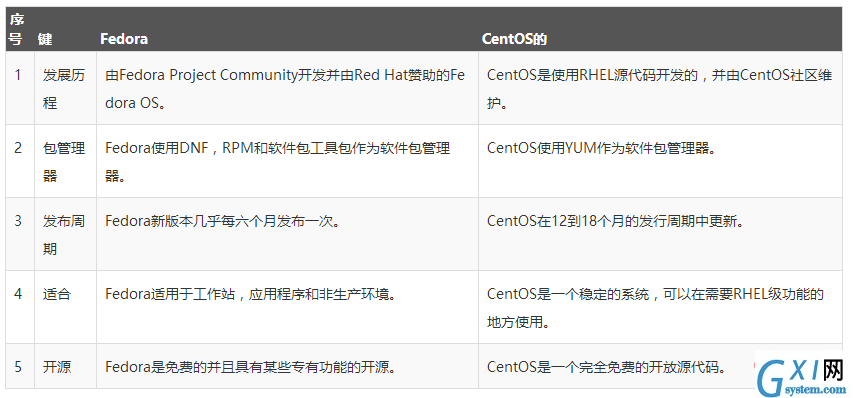This screenshot has width=853, height=398.
Task: Click the CentOS使用YUM package manager cell
Action: click(x=660, y=161)
